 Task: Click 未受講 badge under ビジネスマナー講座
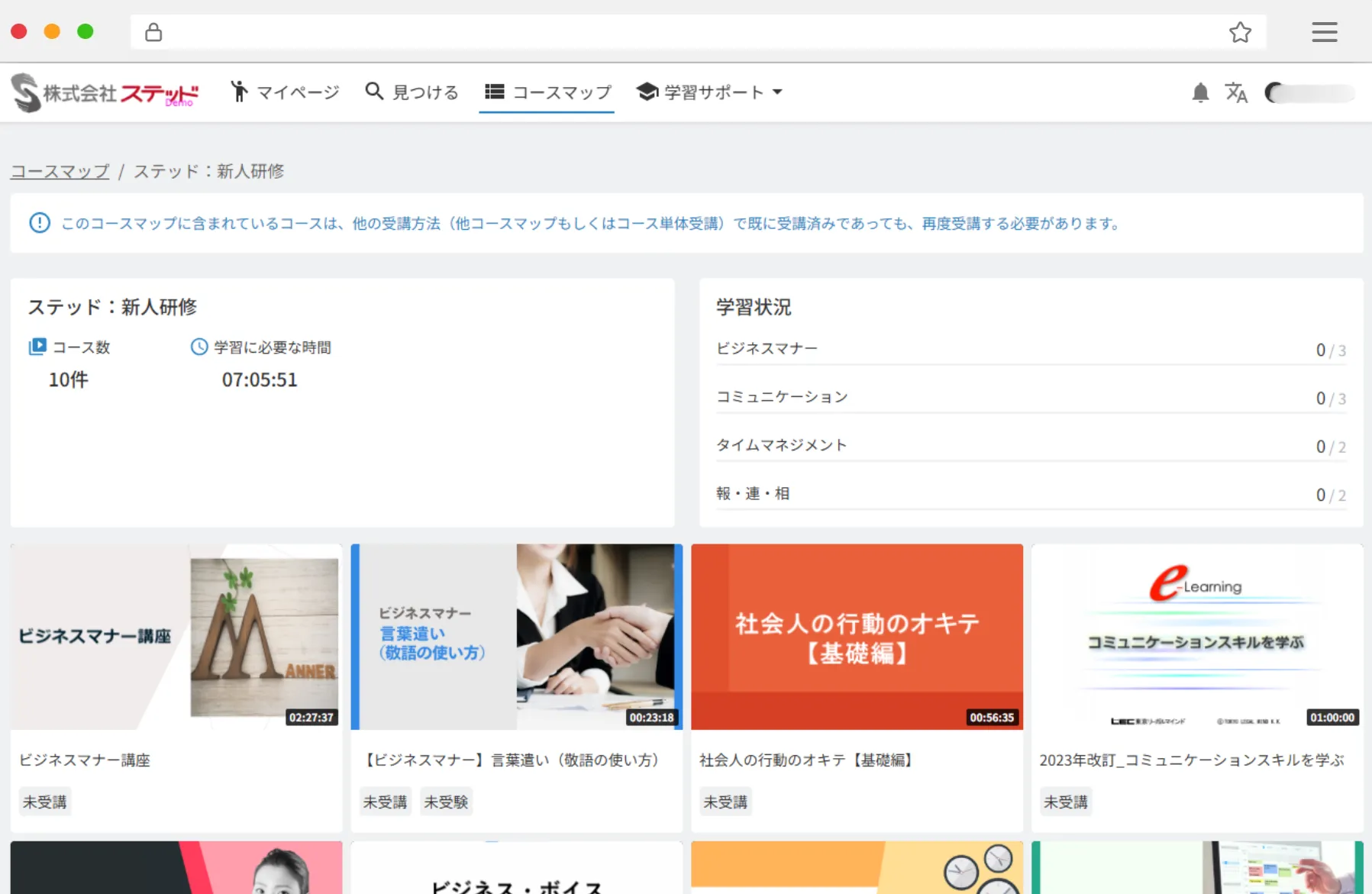coord(45,802)
